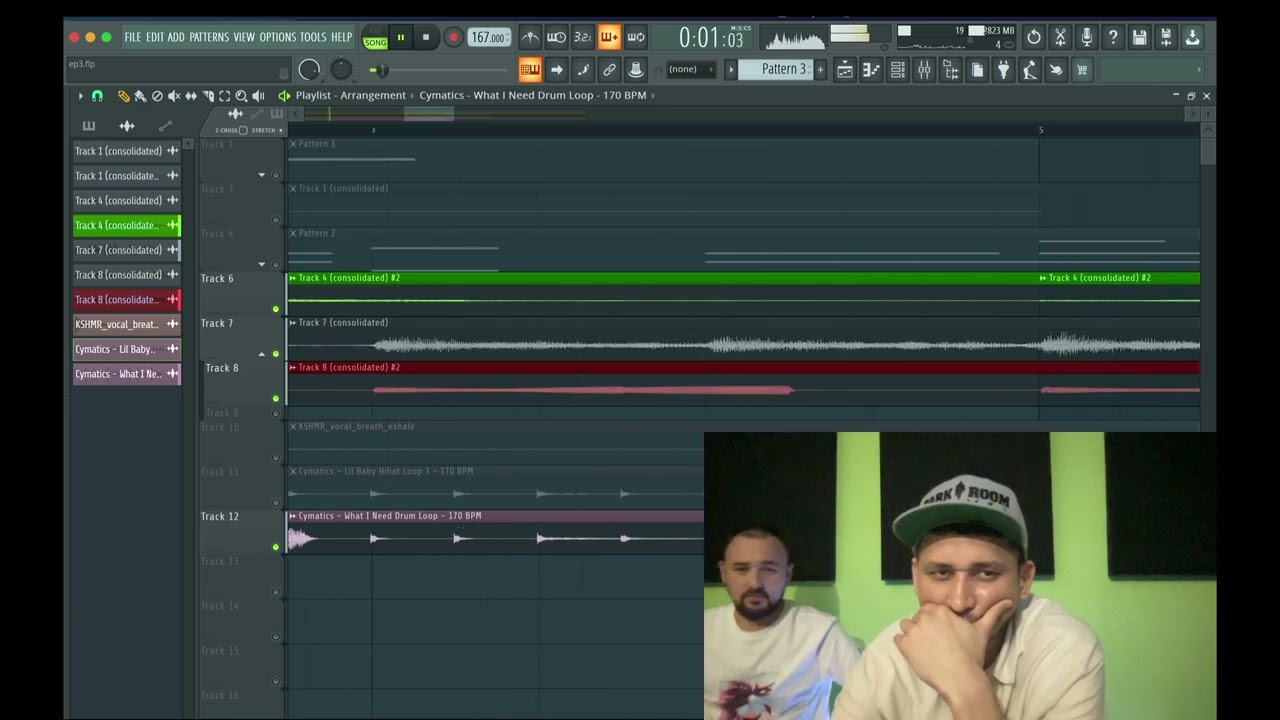The image size is (1280, 720).
Task: Open the content library shopping cart
Action: pyautogui.click(x=1081, y=69)
